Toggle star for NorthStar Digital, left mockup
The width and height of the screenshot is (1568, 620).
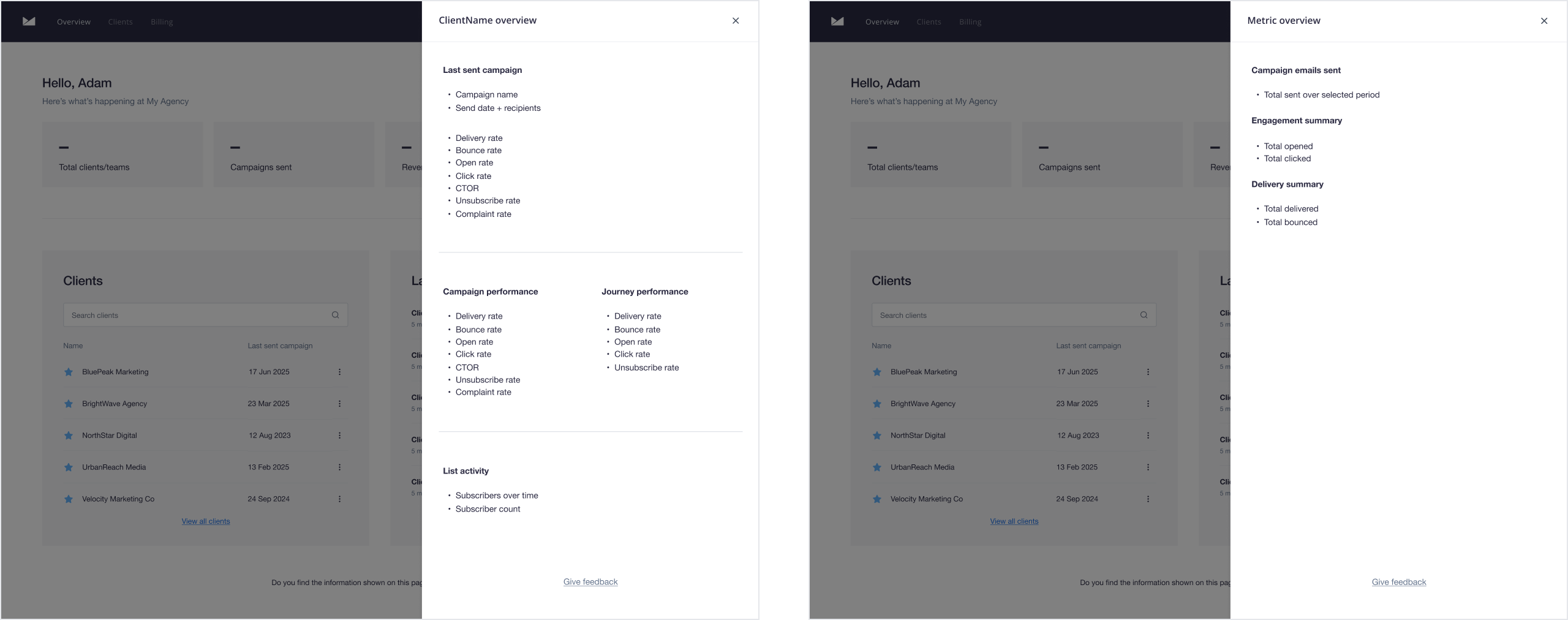(69, 436)
